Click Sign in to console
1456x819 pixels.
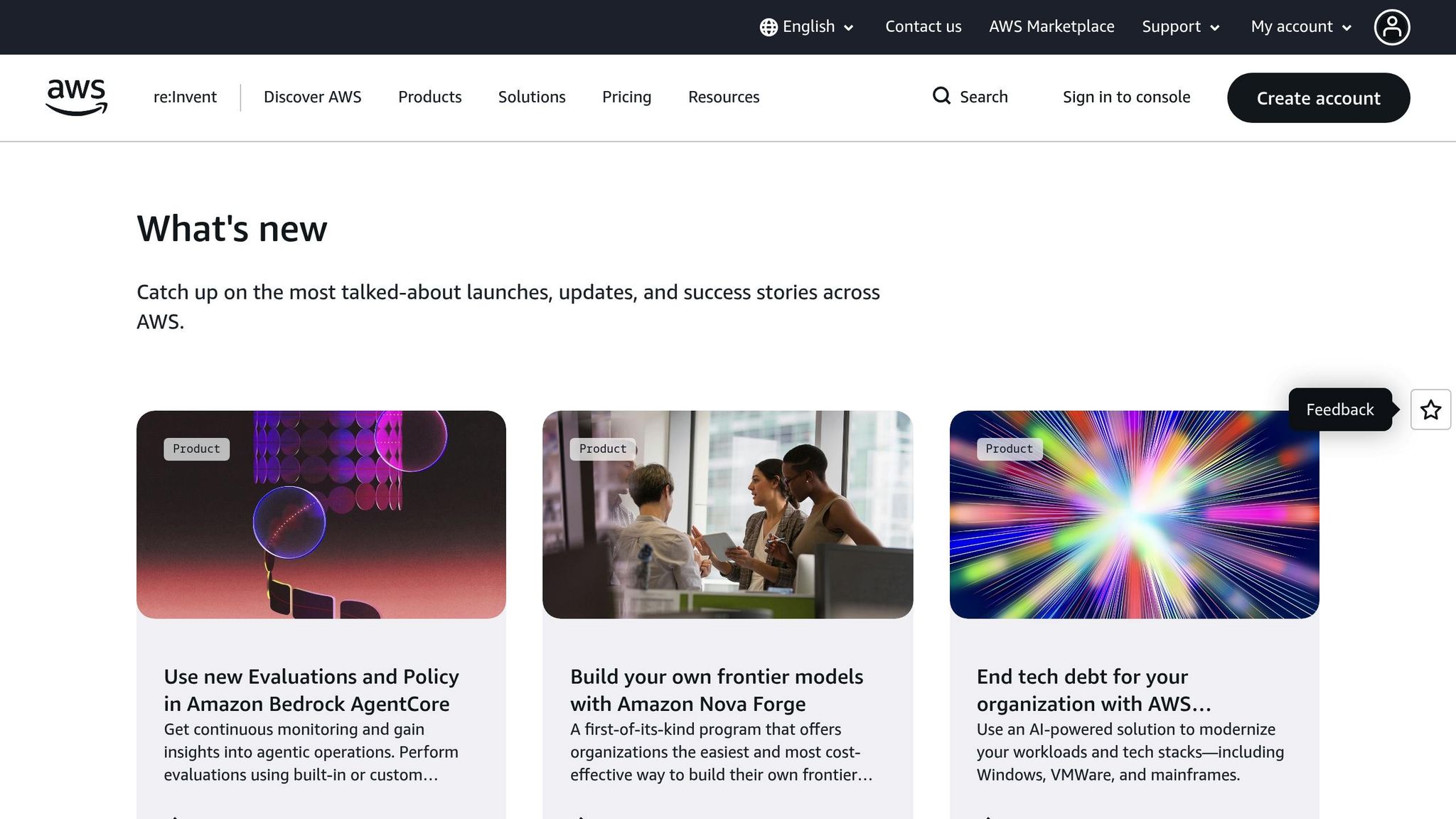pos(1126,97)
